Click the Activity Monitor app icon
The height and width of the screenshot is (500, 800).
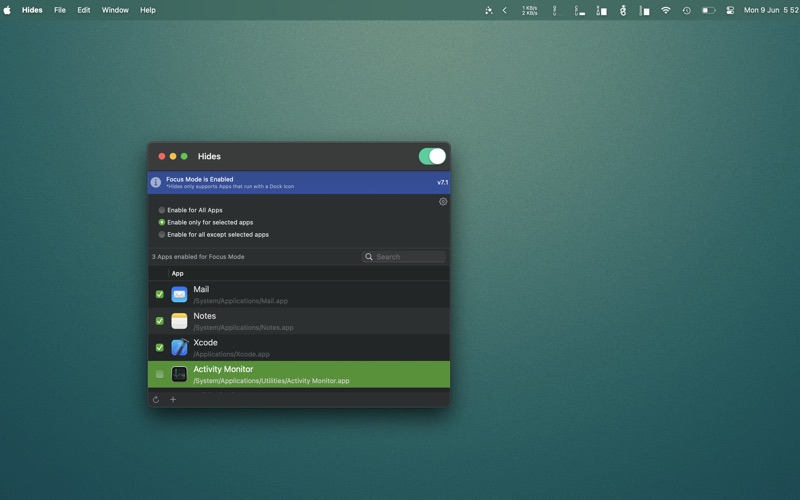(x=179, y=374)
